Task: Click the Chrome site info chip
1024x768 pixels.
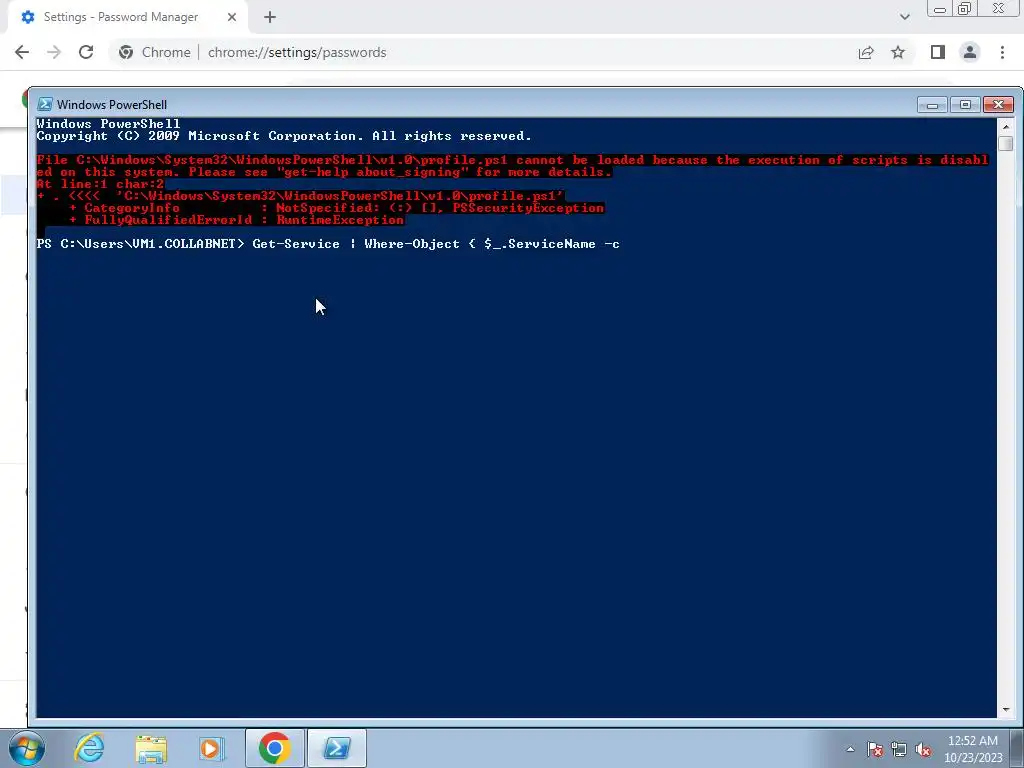Action: pos(155,52)
